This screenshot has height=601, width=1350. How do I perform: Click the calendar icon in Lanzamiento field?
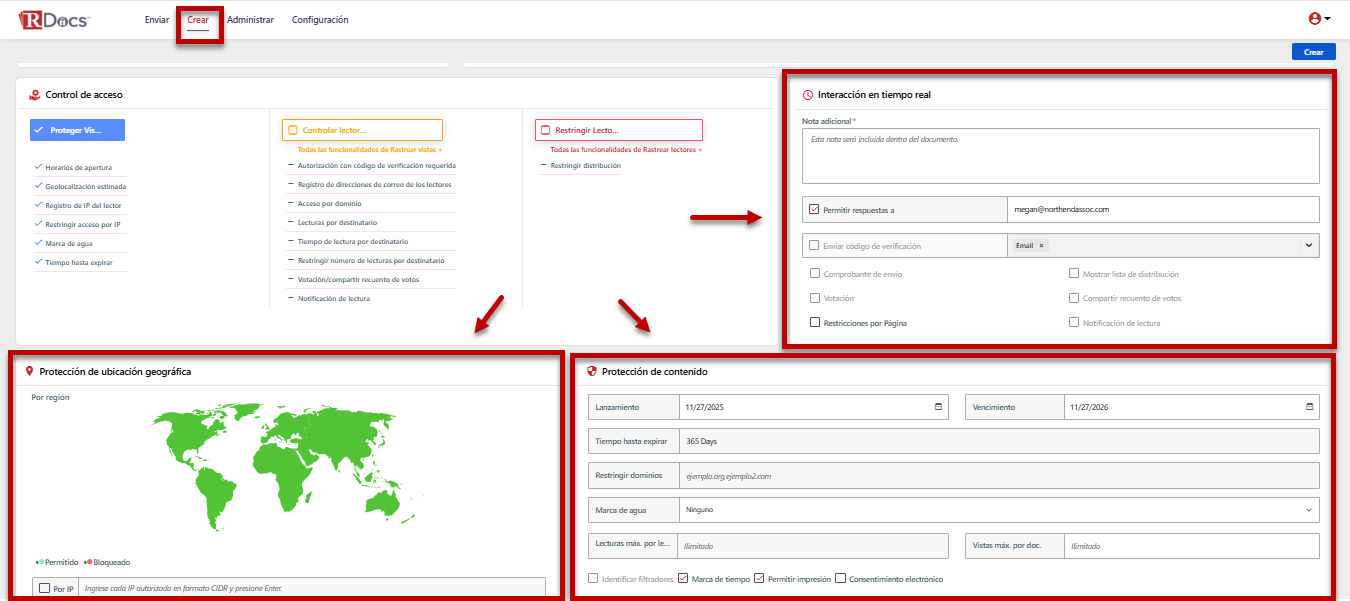[x=938, y=407]
